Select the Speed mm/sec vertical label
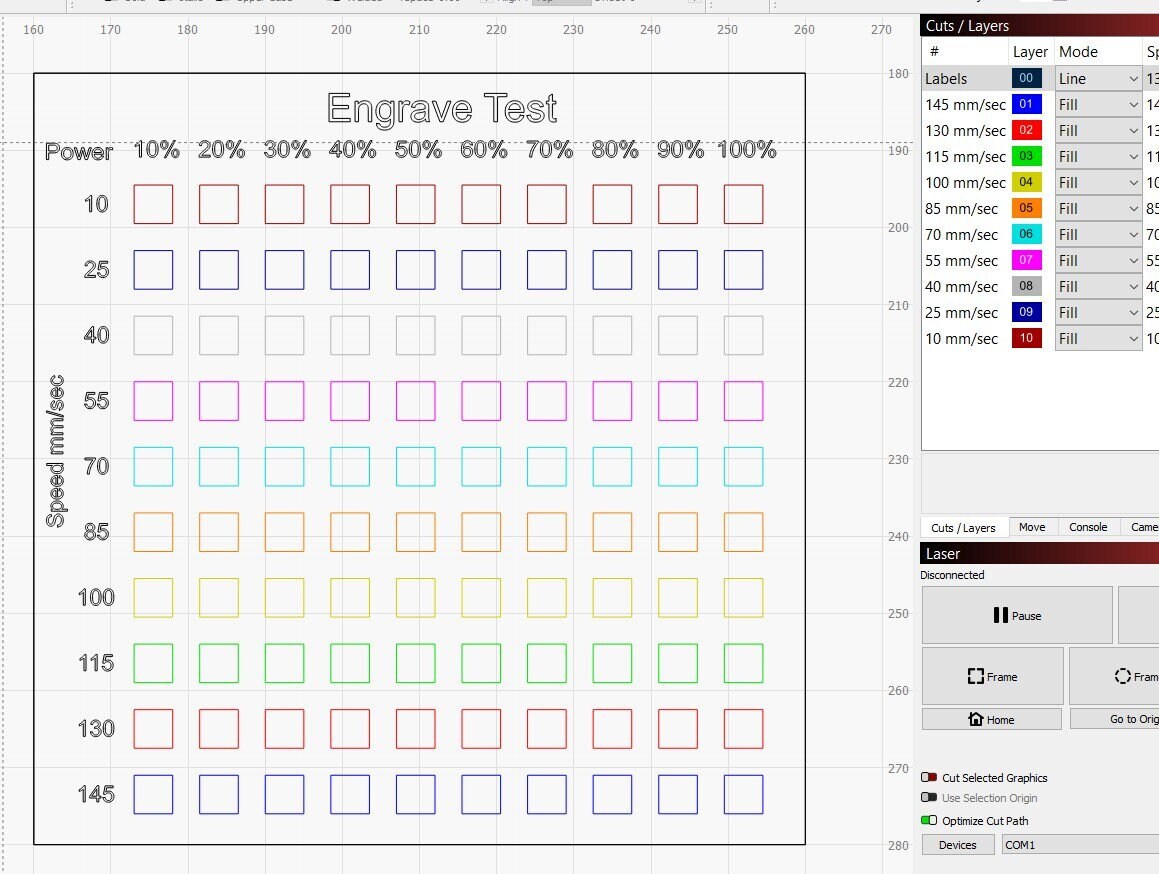Screen dimensions: 1159x874 click(56, 451)
